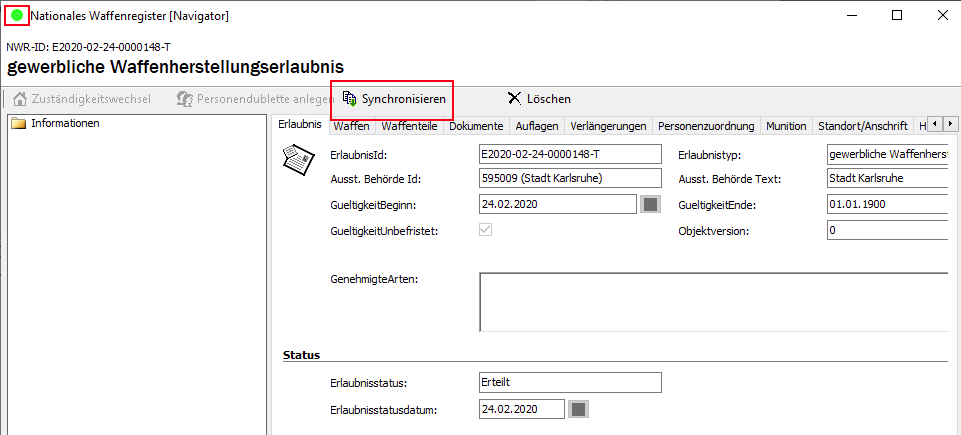The image size is (961, 435).
Task: Click the Löschen delete button
Action: tap(539, 99)
